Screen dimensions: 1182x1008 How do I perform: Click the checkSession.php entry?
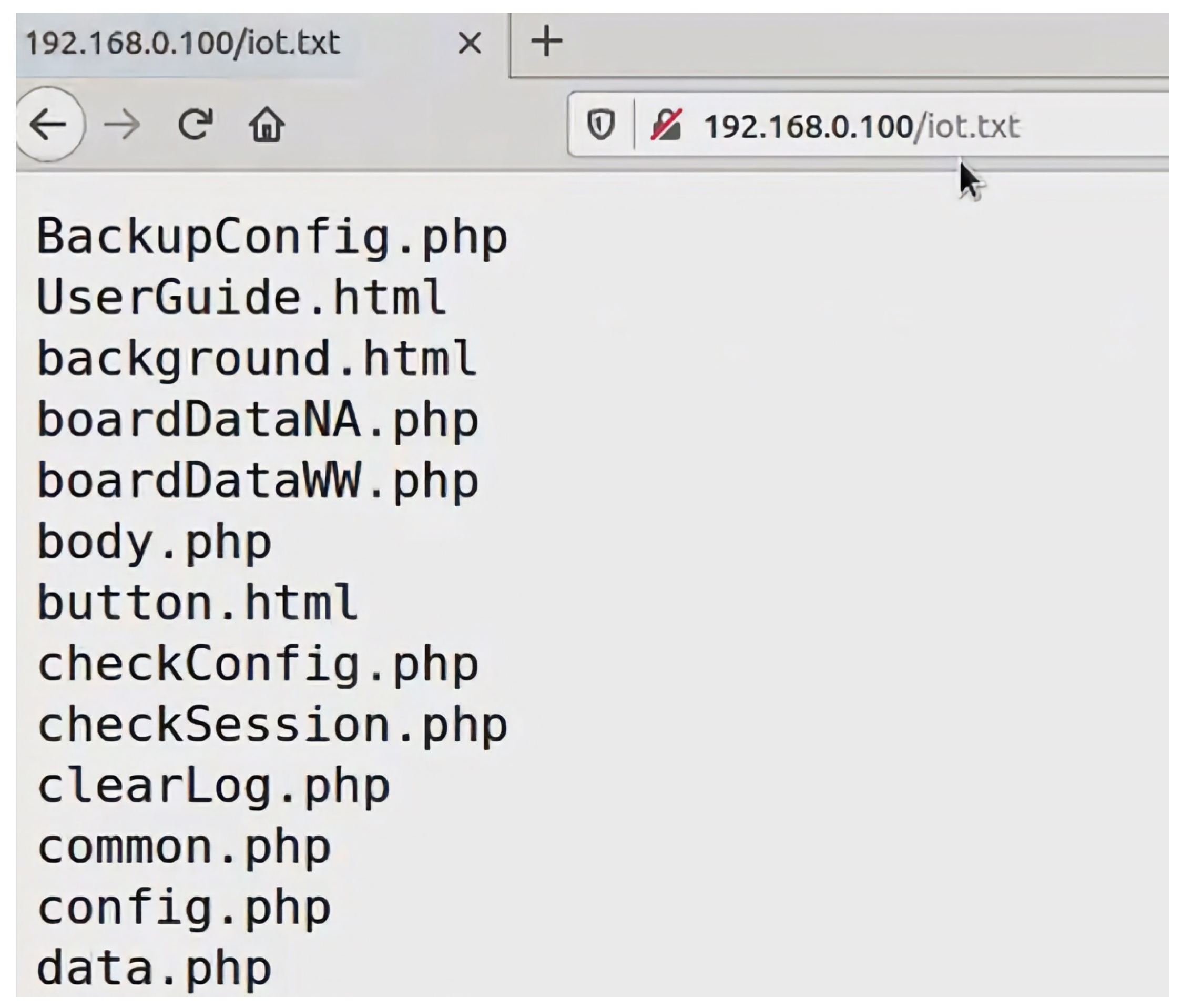(x=272, y=725)
